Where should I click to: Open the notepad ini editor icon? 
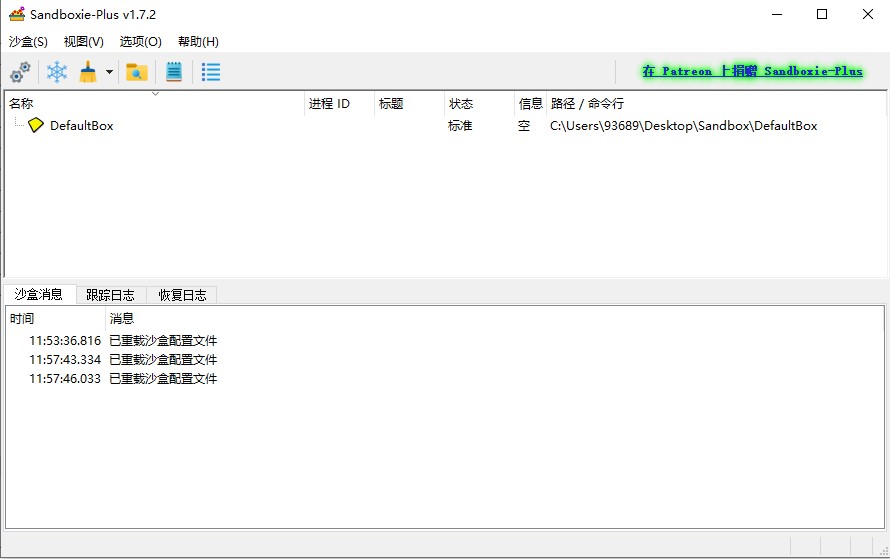point(174,72)
